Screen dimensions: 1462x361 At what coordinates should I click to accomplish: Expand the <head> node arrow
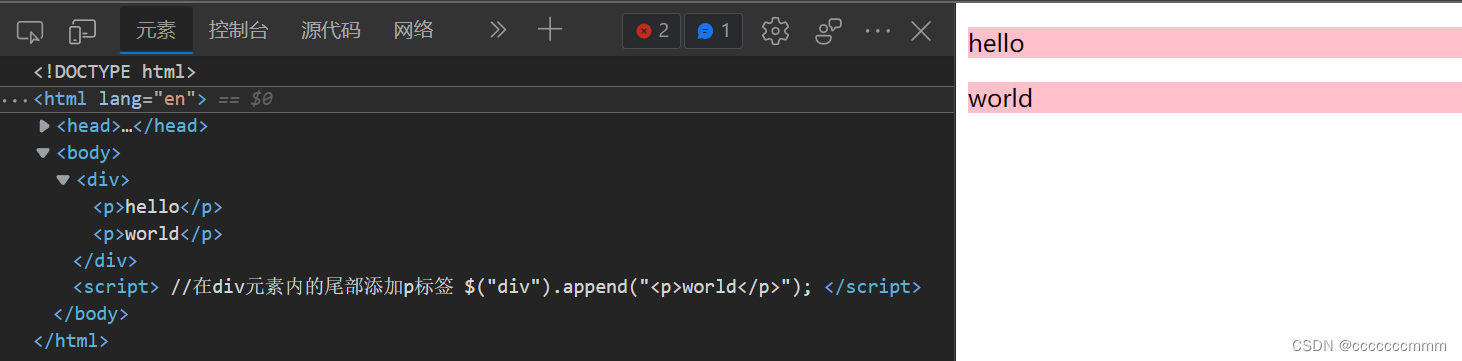coord(44,126)
